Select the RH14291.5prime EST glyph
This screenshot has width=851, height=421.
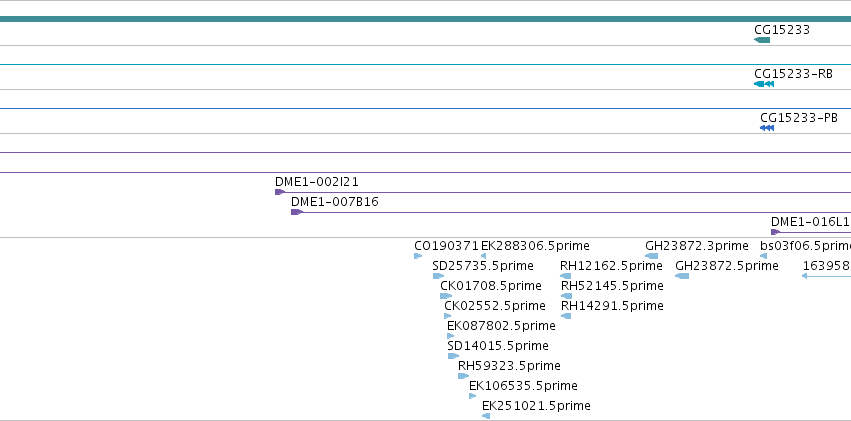(566, 316)
